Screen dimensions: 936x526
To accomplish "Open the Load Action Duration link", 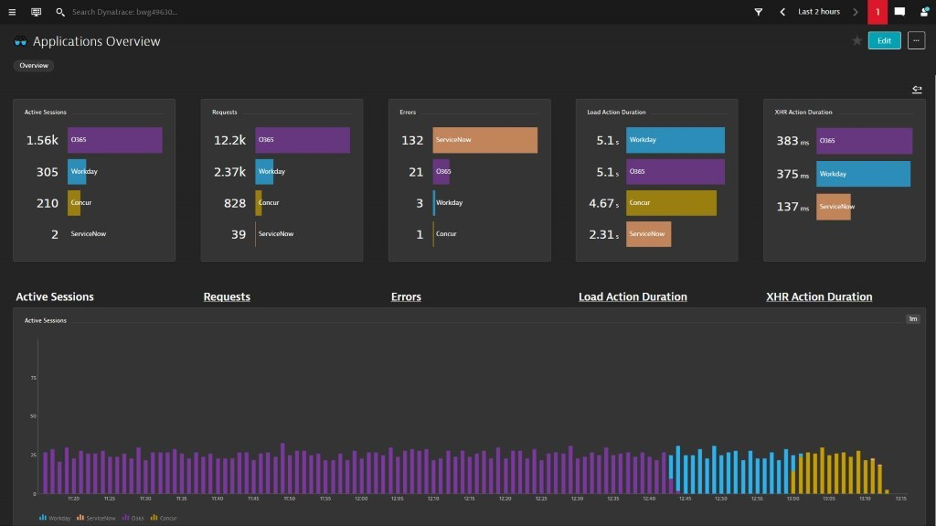I will point(633,297).
